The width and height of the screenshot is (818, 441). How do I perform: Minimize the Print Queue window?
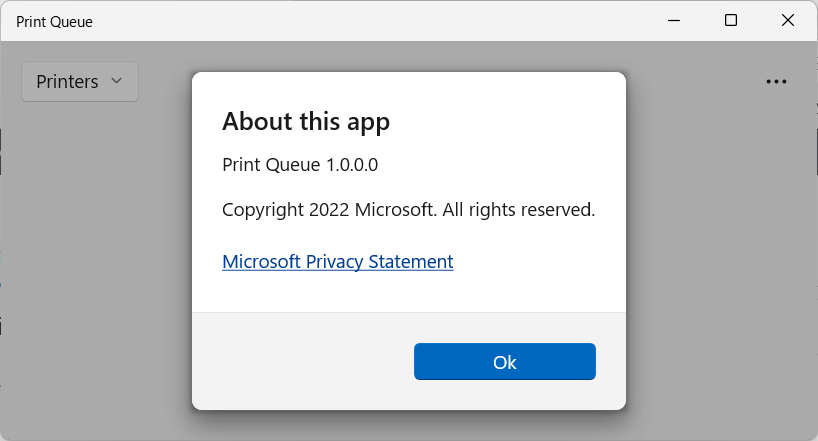click(674, 21)
